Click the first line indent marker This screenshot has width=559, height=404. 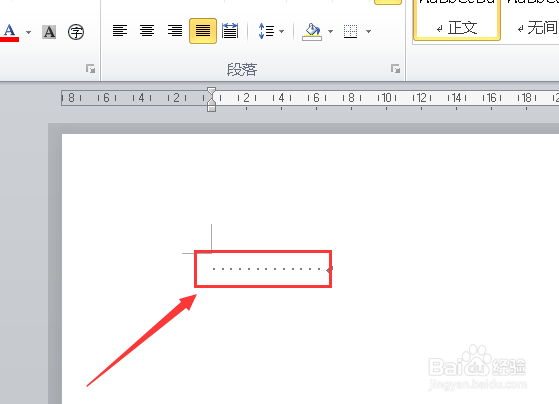click(x=211, y=92)
